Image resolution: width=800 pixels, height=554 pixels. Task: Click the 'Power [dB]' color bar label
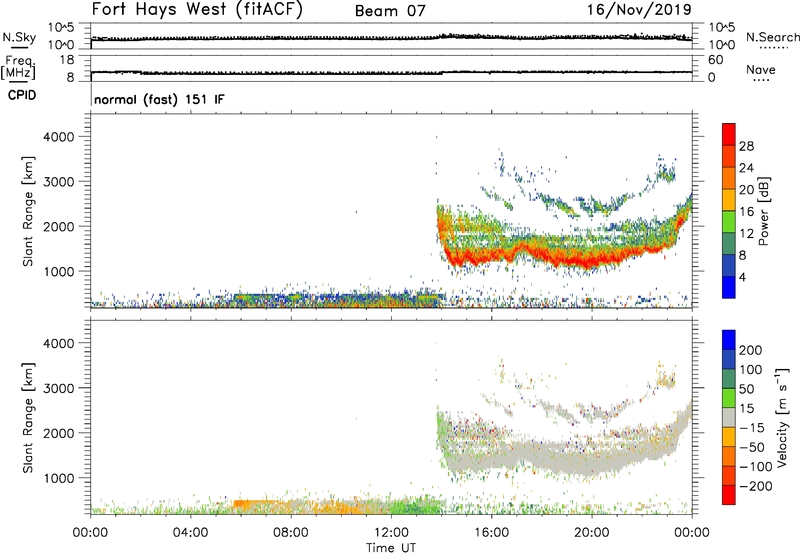[764, 211]
